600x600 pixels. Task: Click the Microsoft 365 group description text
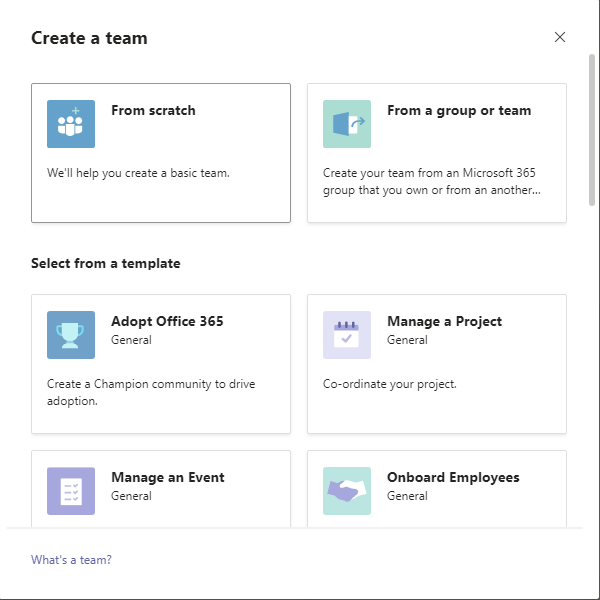click(x=432, y=181)
